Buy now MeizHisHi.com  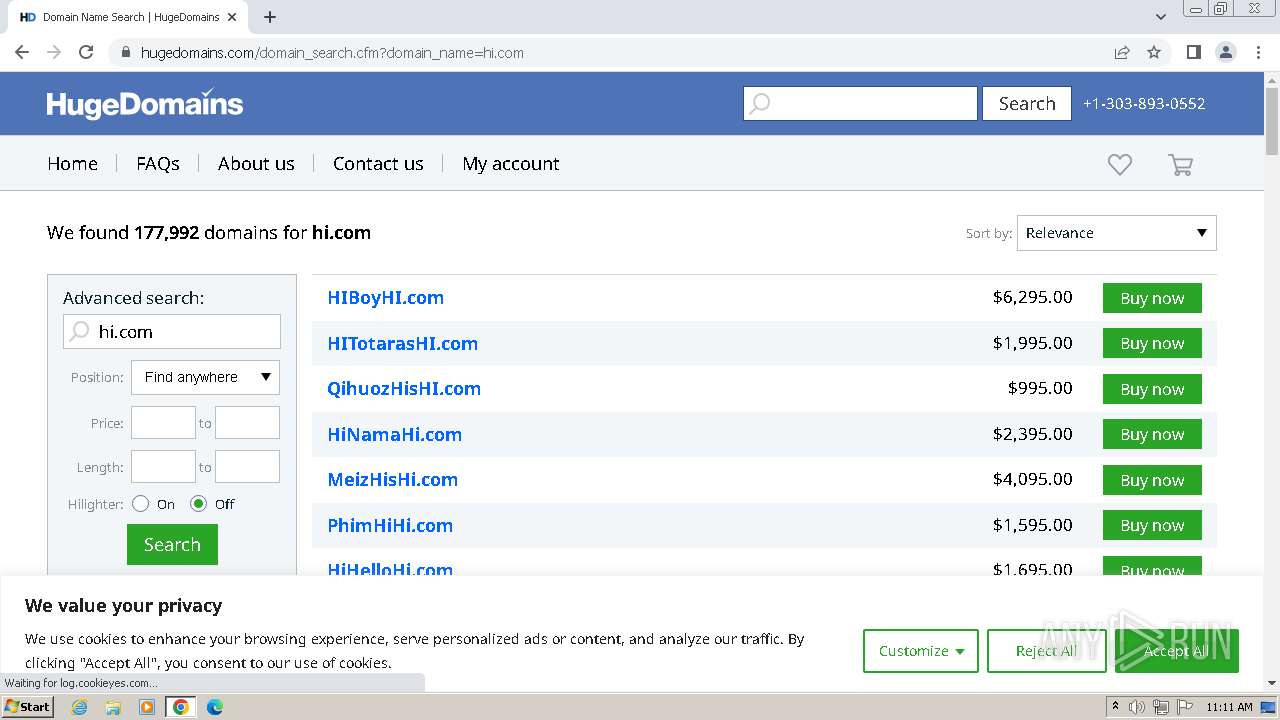click(x=1152, y=480)
